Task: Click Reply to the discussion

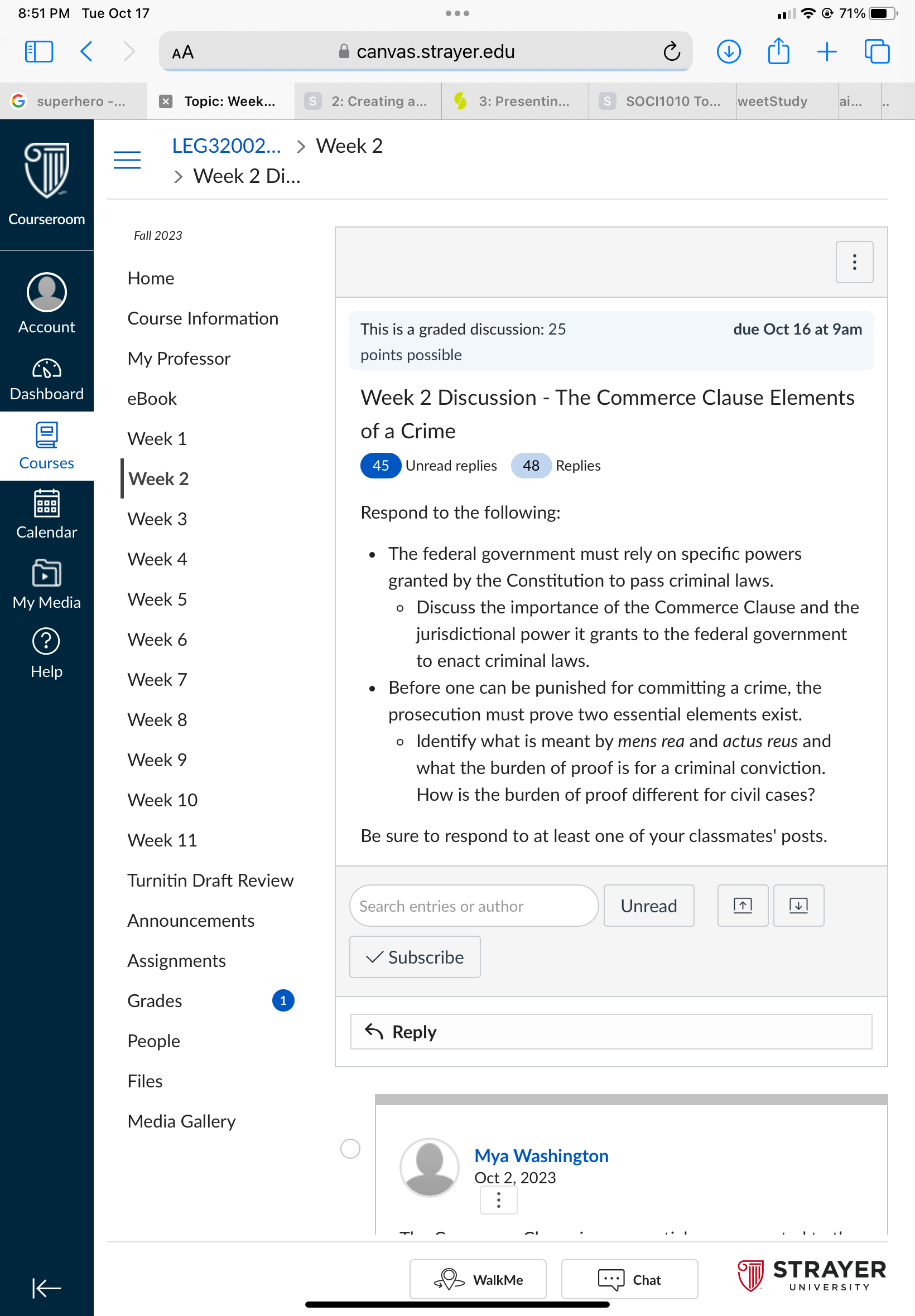Action: (x=611, y=1031)
